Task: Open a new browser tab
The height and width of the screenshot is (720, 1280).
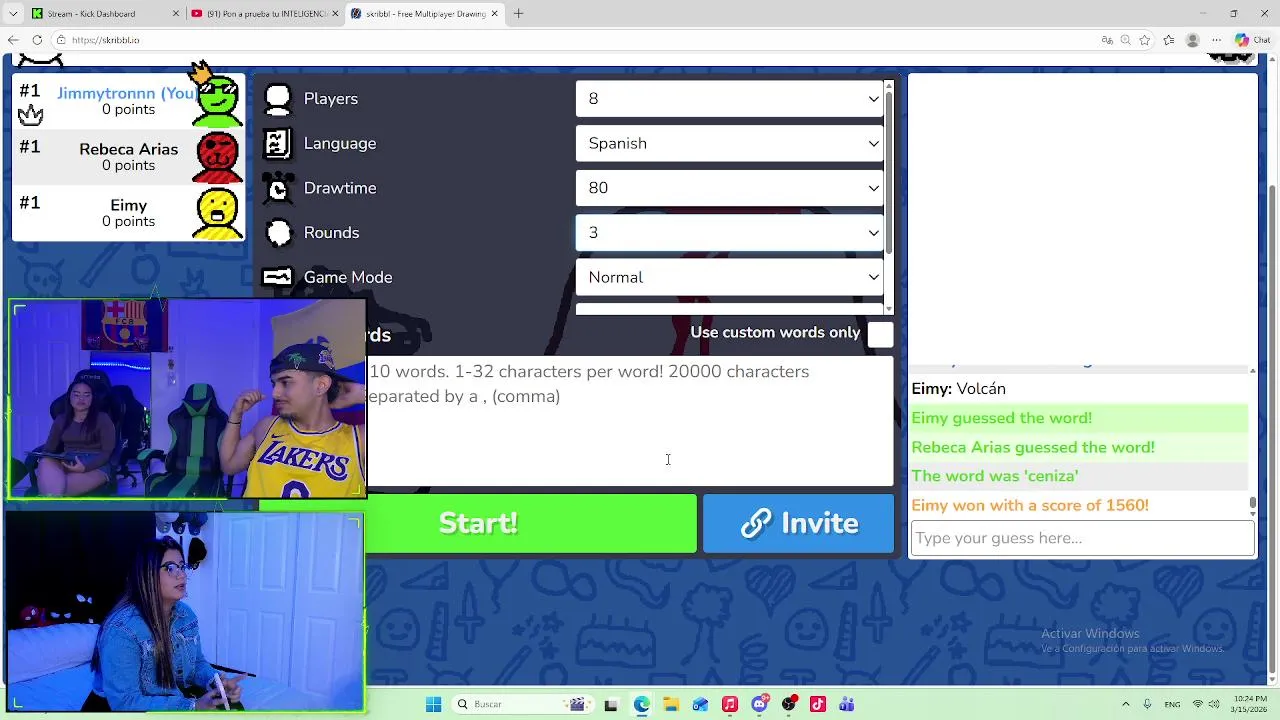Action: (518, 14)
